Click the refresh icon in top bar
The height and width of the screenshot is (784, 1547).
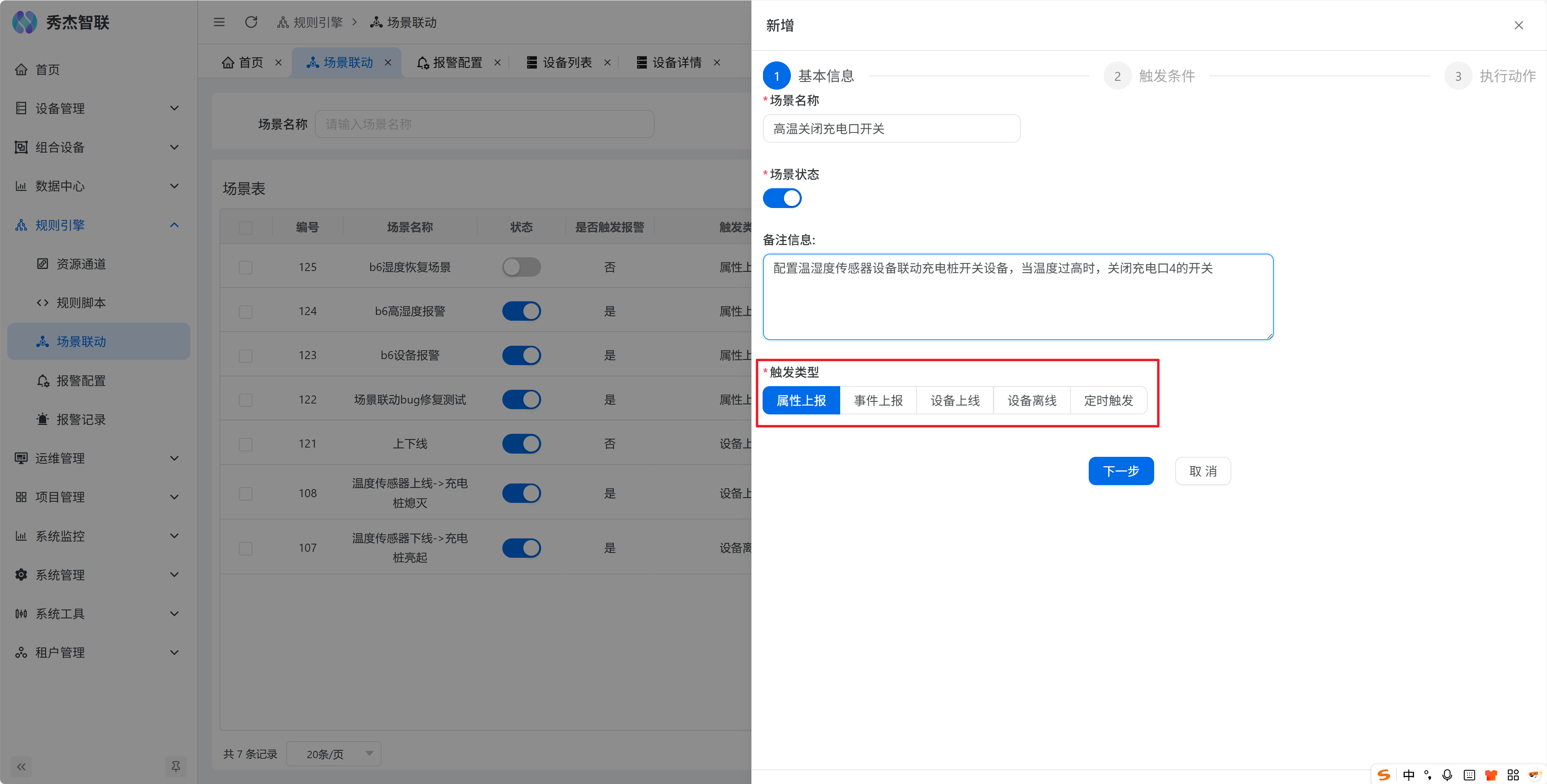click(251, 22)
